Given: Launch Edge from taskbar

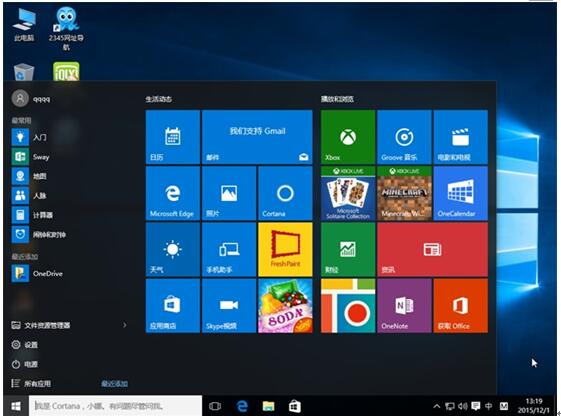Looking at the screenshot, I should tap(242, 406).
